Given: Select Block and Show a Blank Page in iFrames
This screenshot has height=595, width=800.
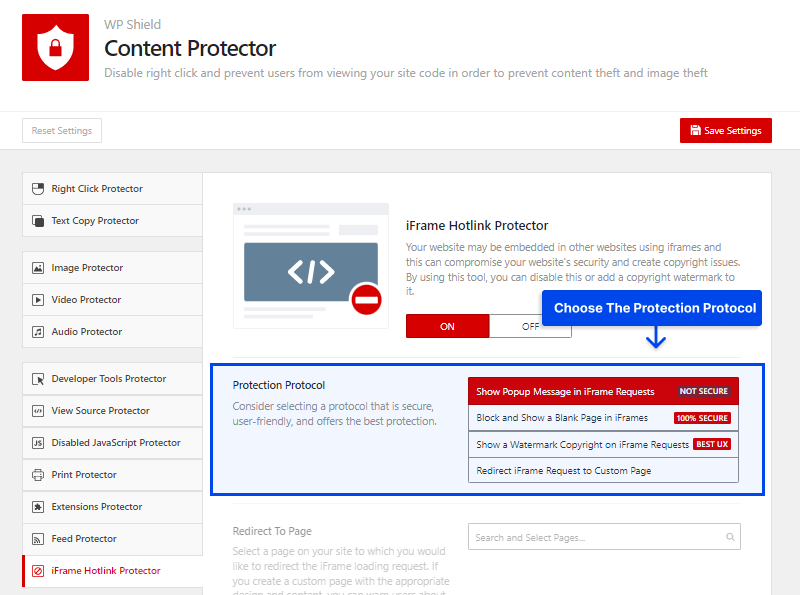Looking at the screenshot, I should tap(603, 418).
